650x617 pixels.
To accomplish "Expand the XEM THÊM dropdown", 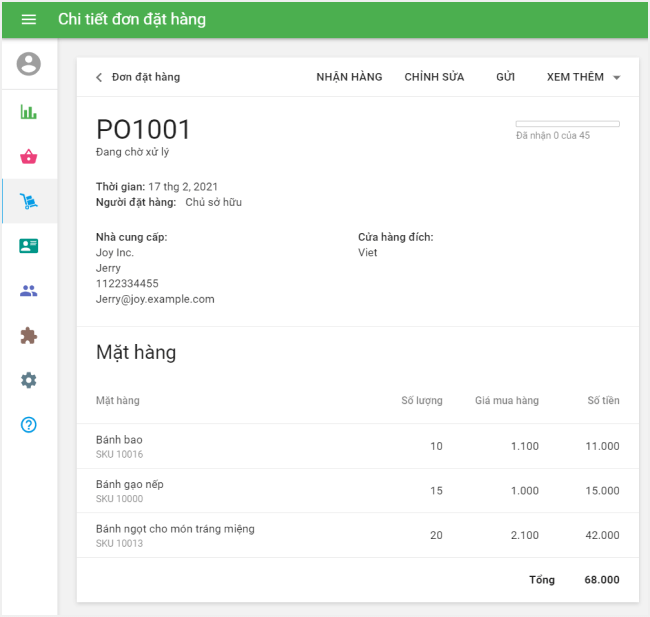I will pos(584,77).
